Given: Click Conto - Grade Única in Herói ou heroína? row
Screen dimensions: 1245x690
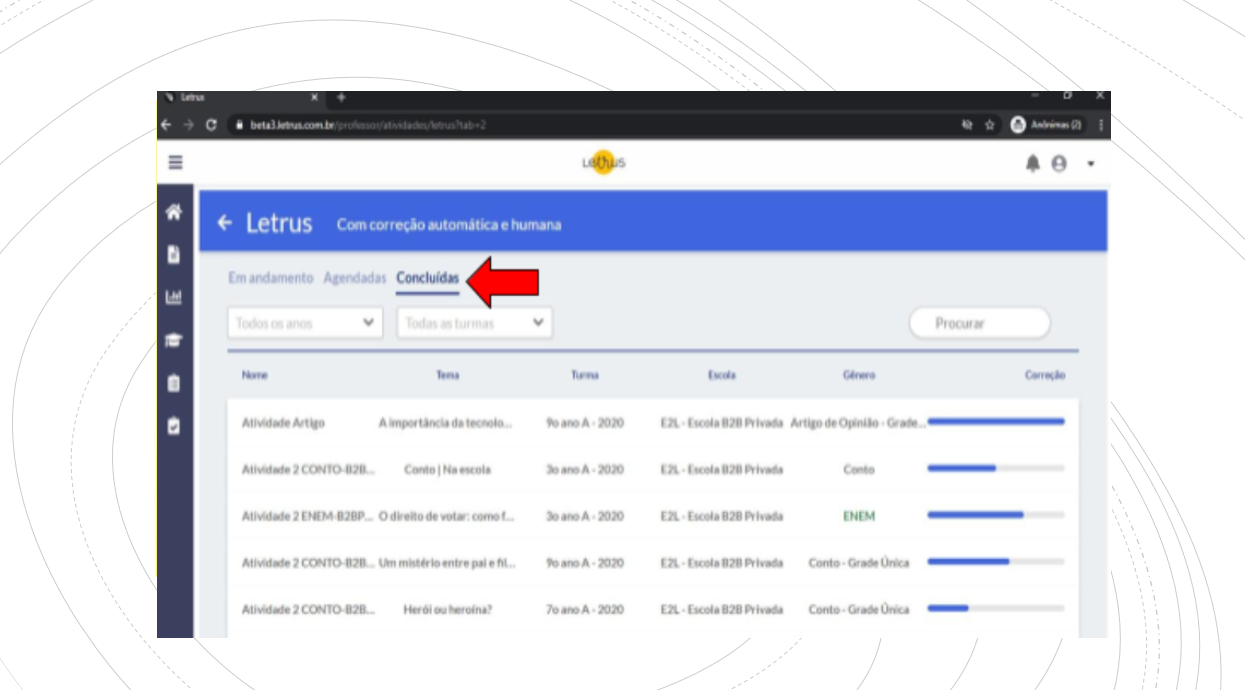Looking at the screenshot, I should point(859,609).
